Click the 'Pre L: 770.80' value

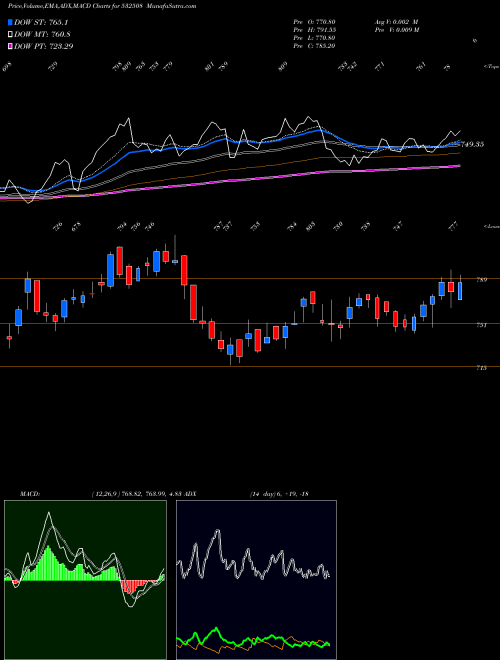pos(314,38)
